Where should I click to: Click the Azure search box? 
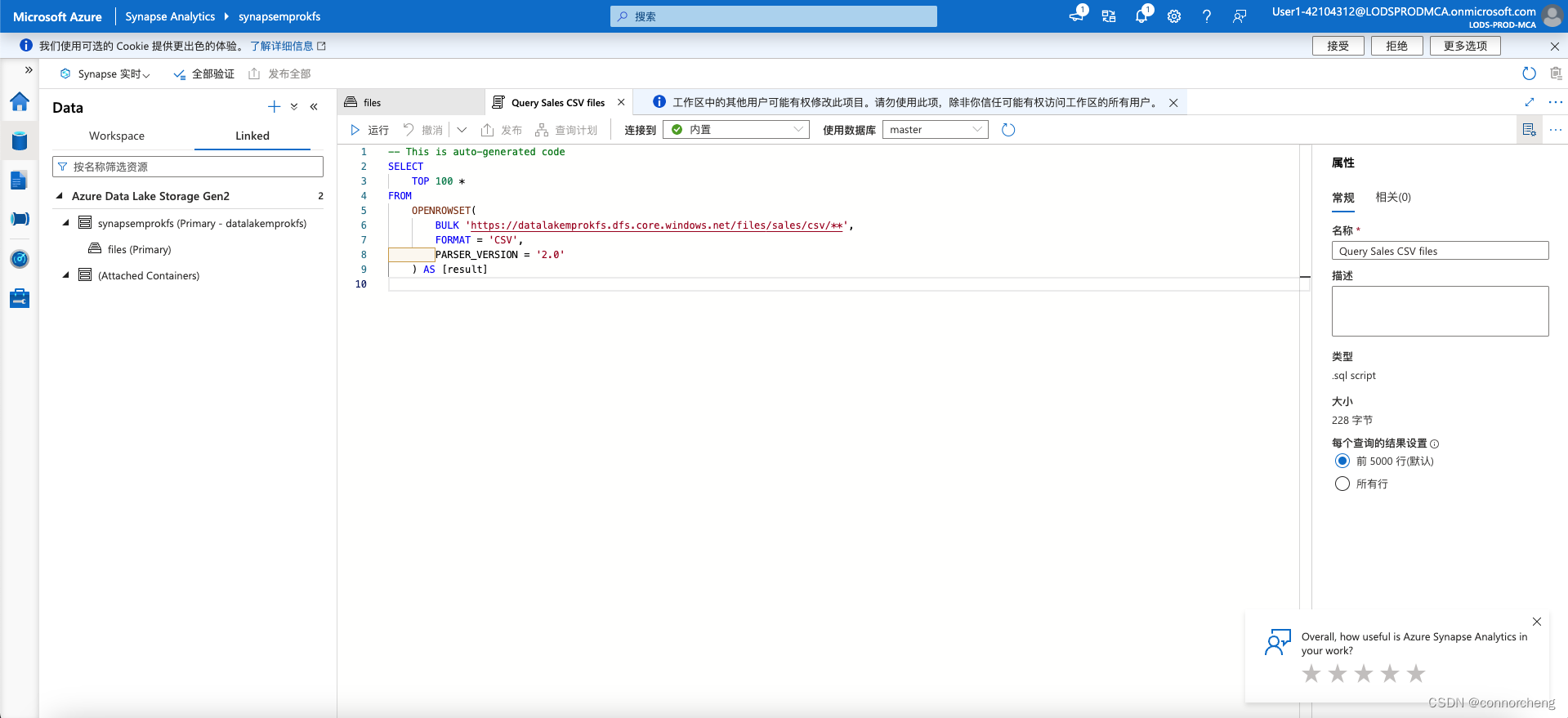tap(774, 16)
